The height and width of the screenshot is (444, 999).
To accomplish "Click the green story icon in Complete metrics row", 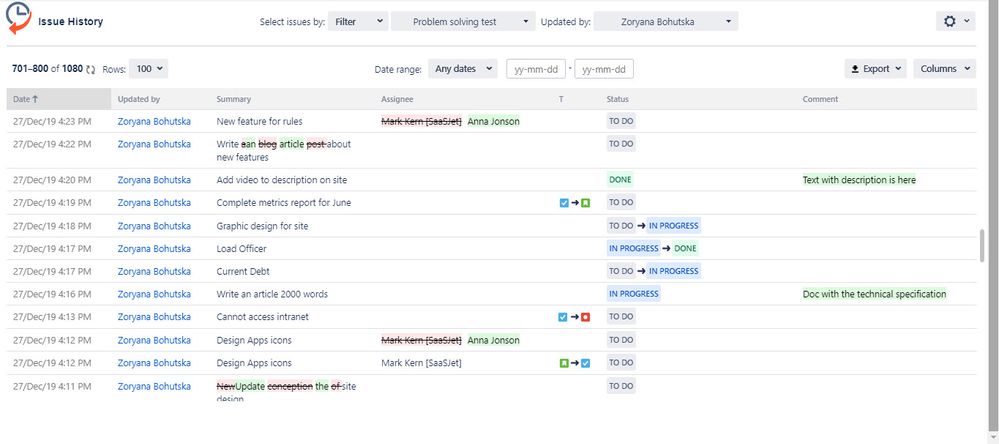I will [586, 203].
